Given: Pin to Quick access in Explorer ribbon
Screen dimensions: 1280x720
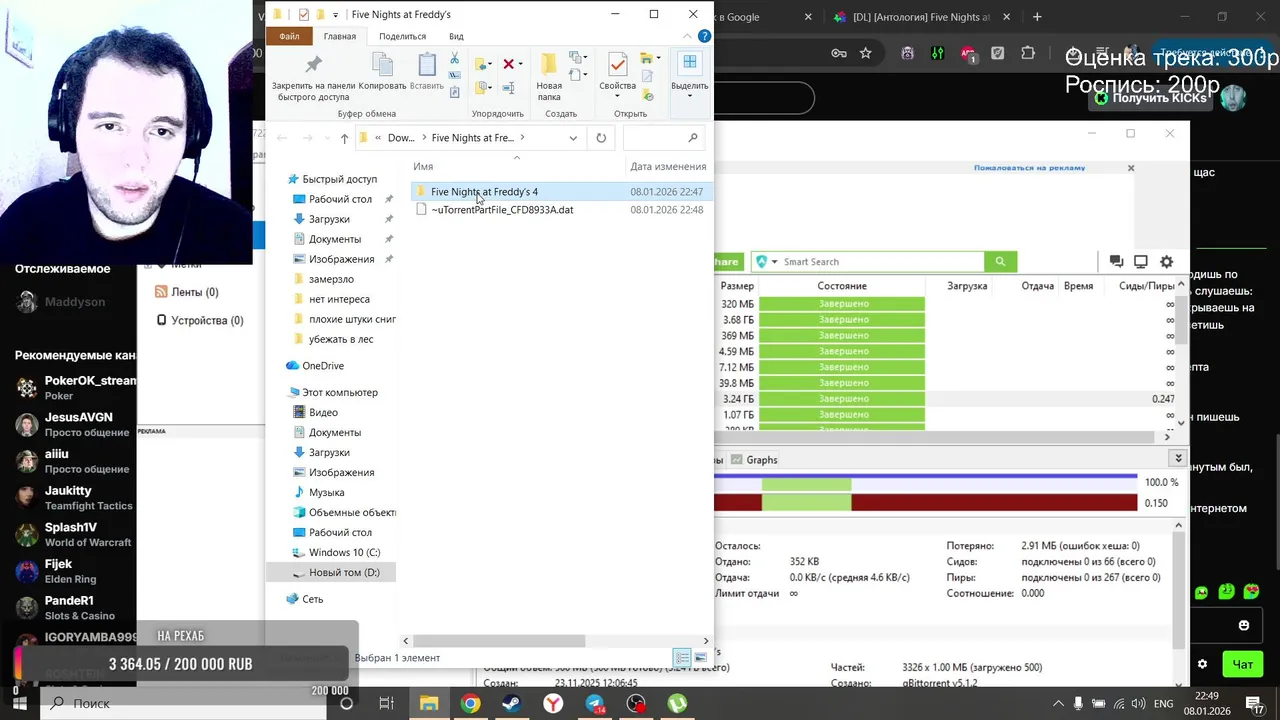Looking at the screenshot, I should [313, 77].
